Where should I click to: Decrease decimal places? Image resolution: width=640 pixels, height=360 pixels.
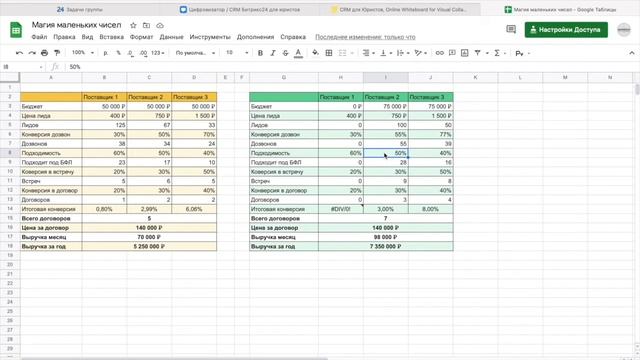(130, 53)
